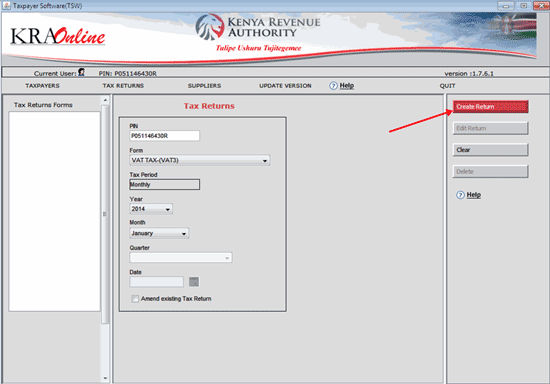Screen dimensions: 550x384
Task: Click the help question-mark icon in menu bar
Action: coord(333,86)
